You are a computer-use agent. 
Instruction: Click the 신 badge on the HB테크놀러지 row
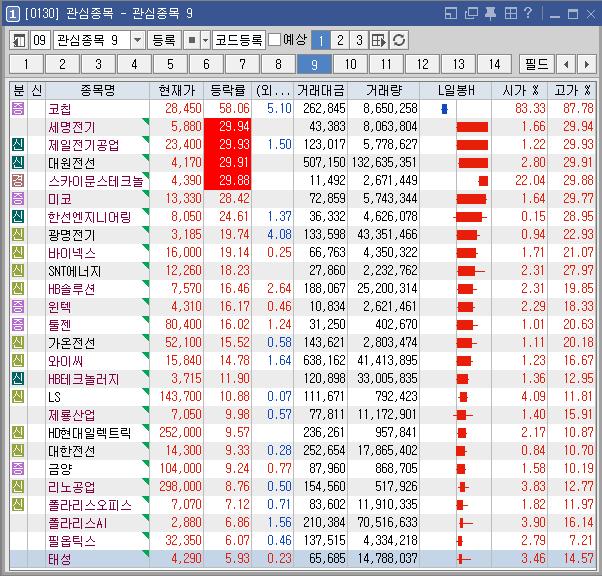[18, 379]
